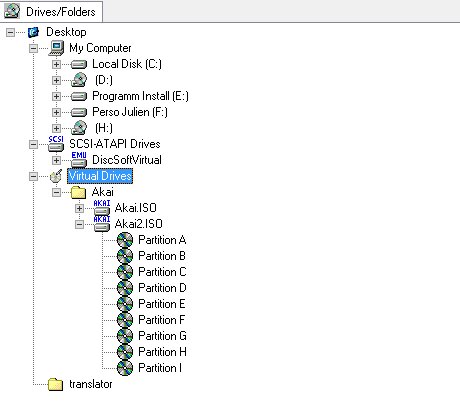Click the AKAI icon beside Akai.ISO
The width and height of the screenshot is (460, 409).
point(102,208)
